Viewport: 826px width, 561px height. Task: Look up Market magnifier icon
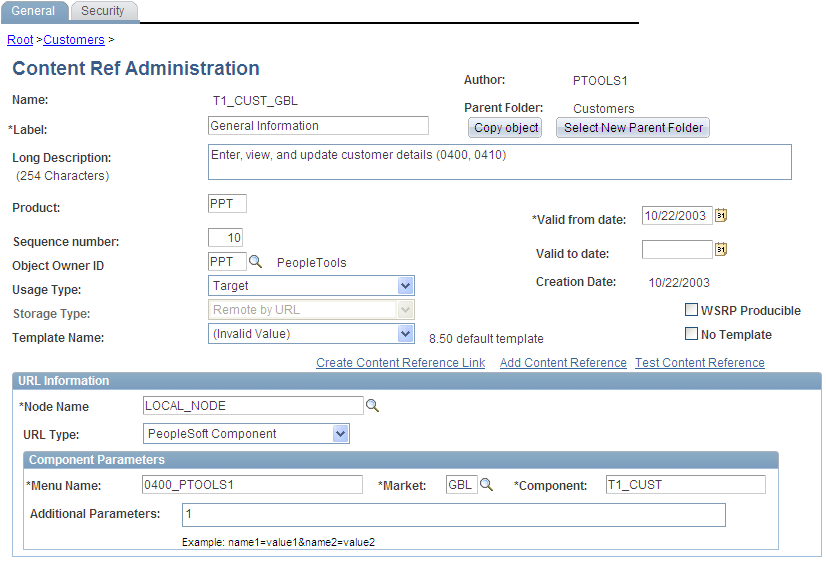tap(487, 485)
